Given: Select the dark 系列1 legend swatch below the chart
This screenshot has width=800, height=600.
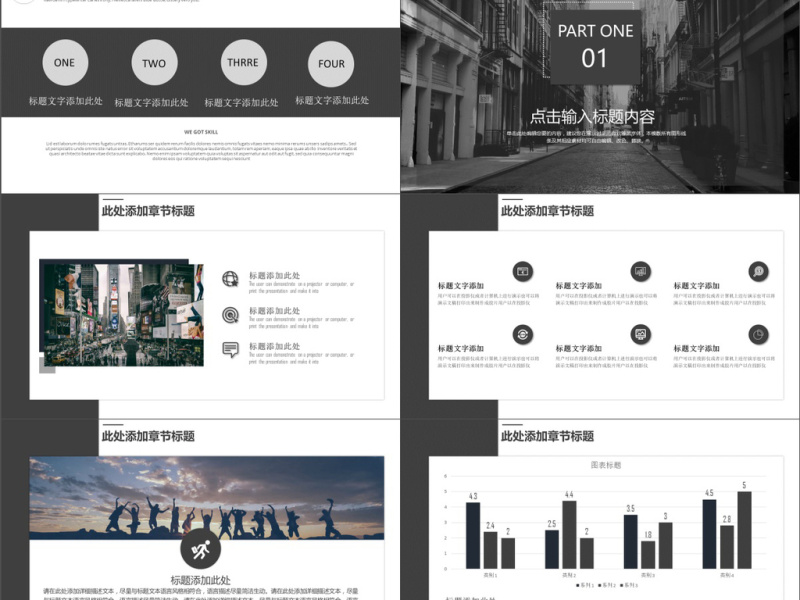Looking at the screenshot, I should coord(576,585).
